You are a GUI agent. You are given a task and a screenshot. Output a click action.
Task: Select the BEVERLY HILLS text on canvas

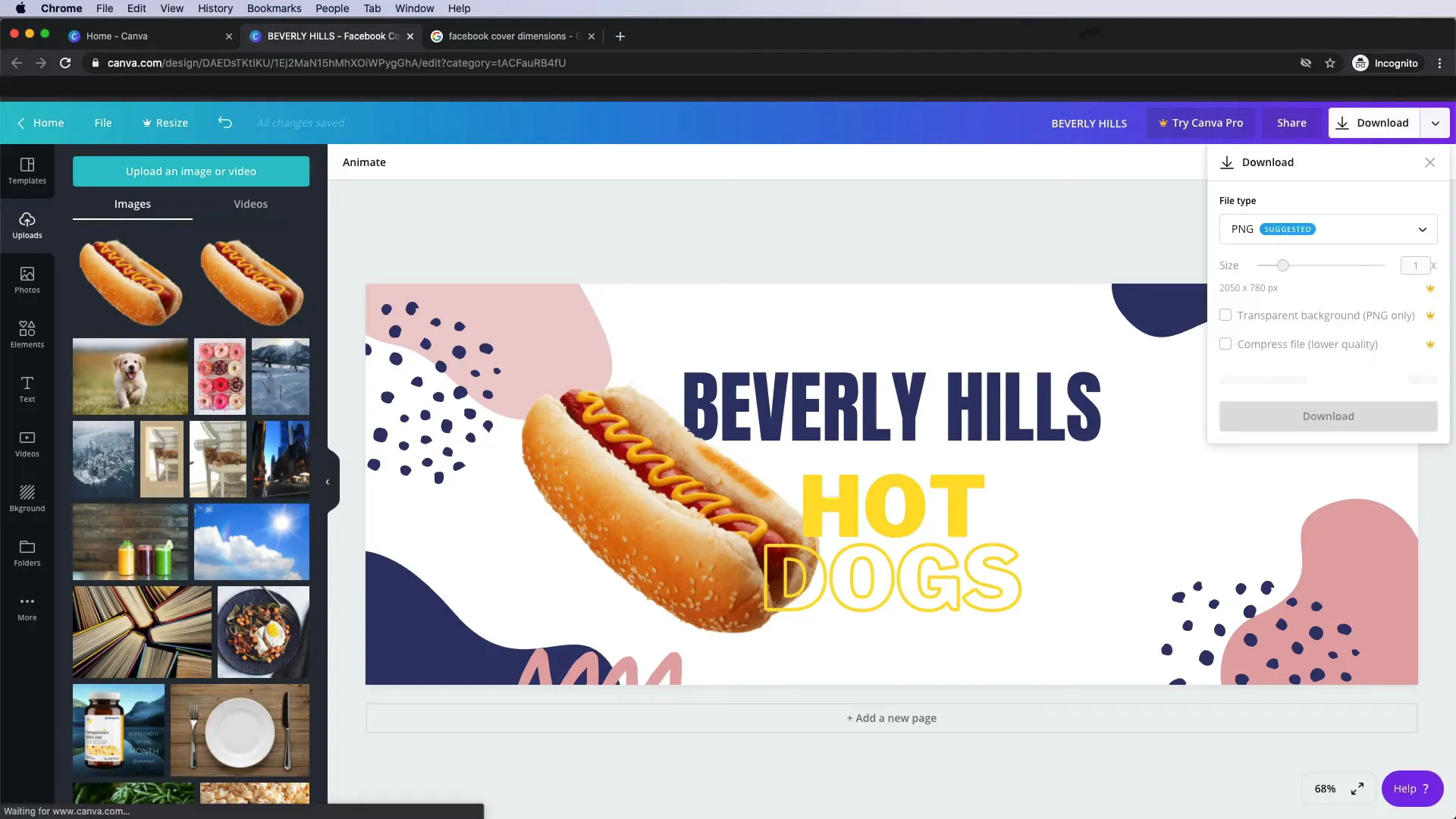click(892, 406)
